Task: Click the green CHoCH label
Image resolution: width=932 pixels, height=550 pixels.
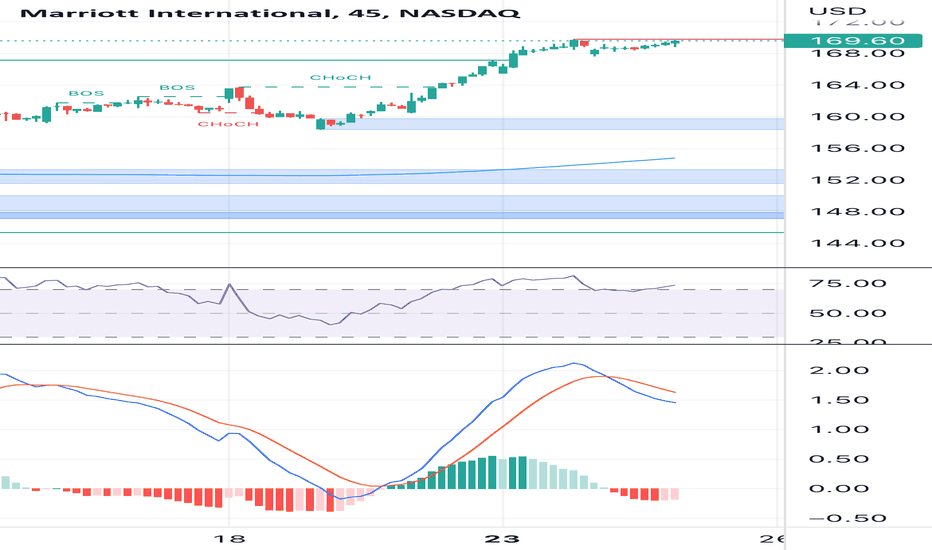Action: (341, 77)
